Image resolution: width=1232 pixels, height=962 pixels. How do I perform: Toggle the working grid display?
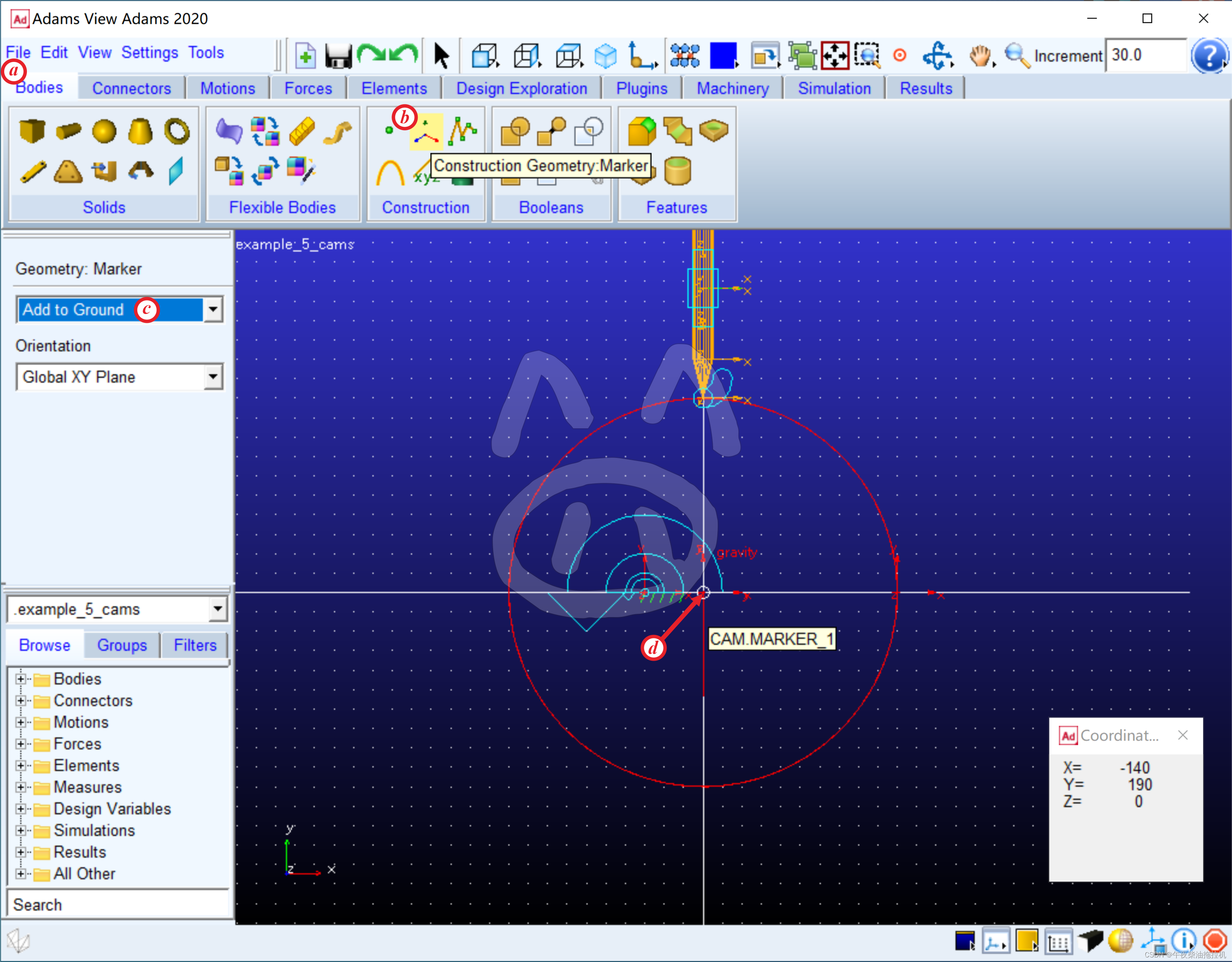tap(1058, 940)
